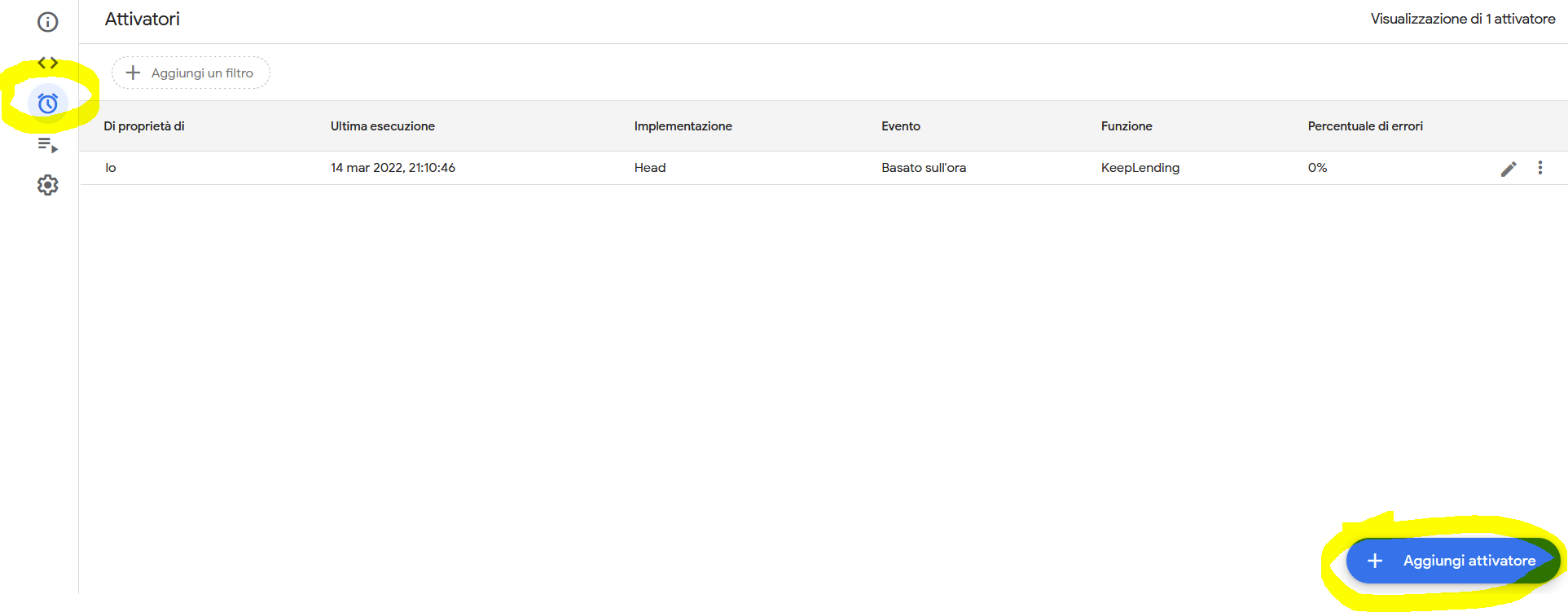Click the Head deployment cell
Screen dimensions: 1568x612
tap(650, 168)
